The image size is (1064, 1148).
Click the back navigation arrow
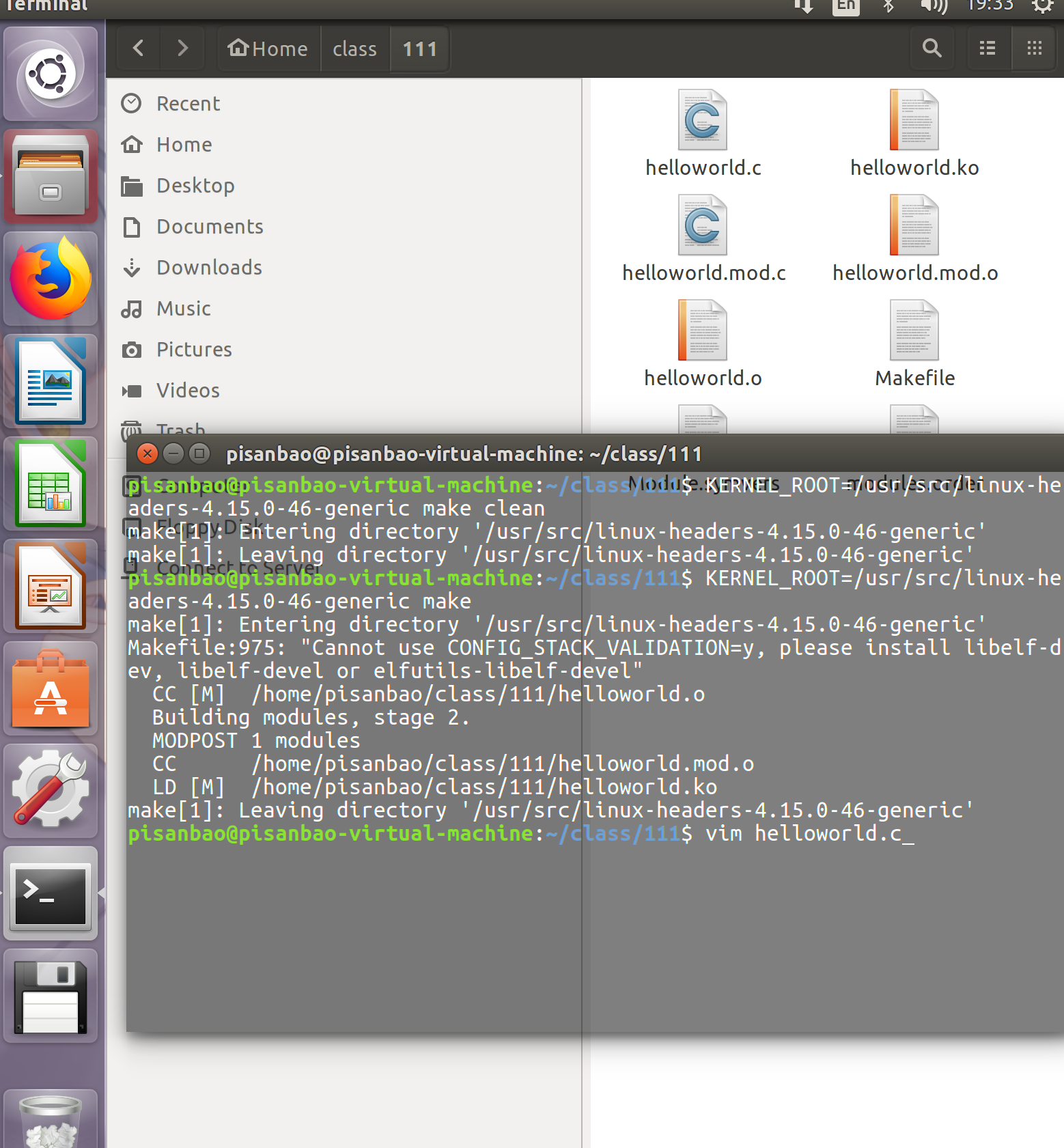[139, 48]
